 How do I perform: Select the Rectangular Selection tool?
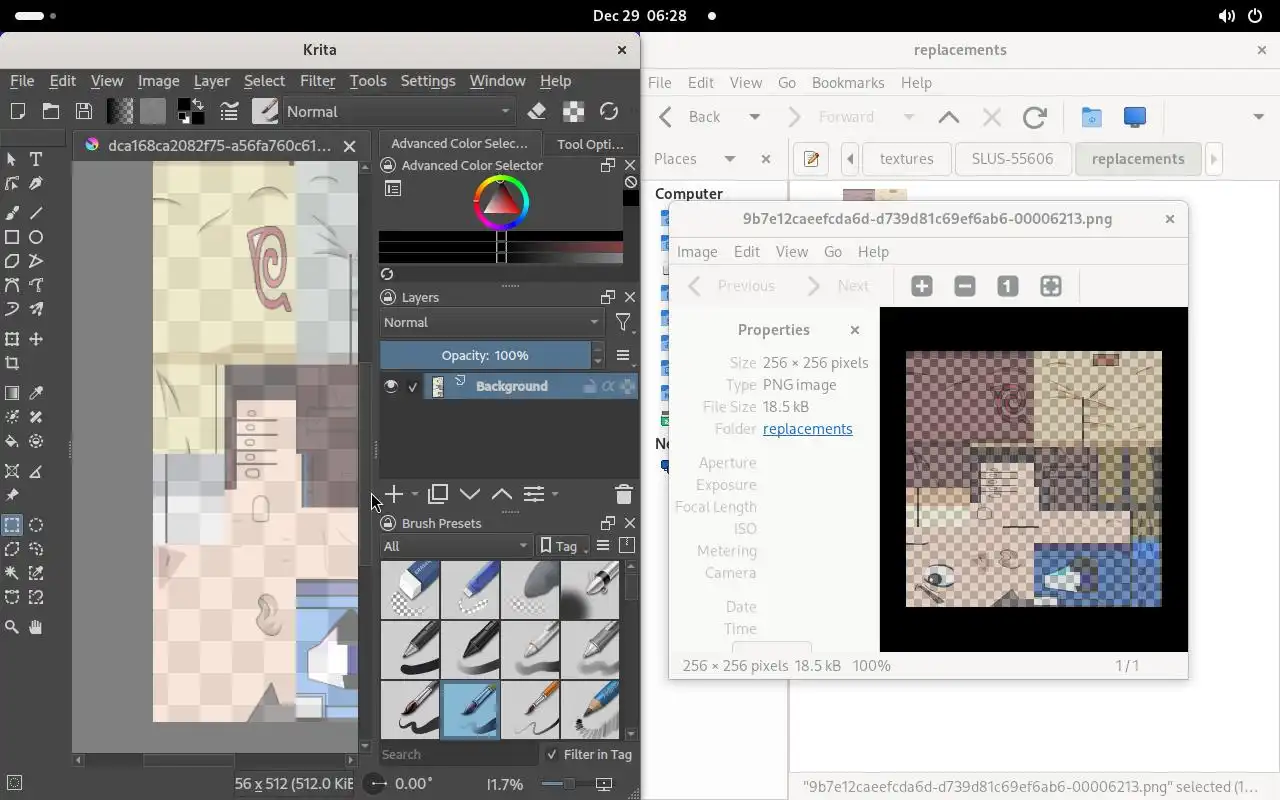tap(12, 525)
